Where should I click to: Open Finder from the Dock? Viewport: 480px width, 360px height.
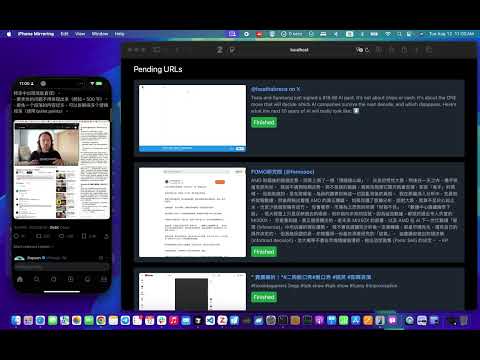click(x=16, y=321)
